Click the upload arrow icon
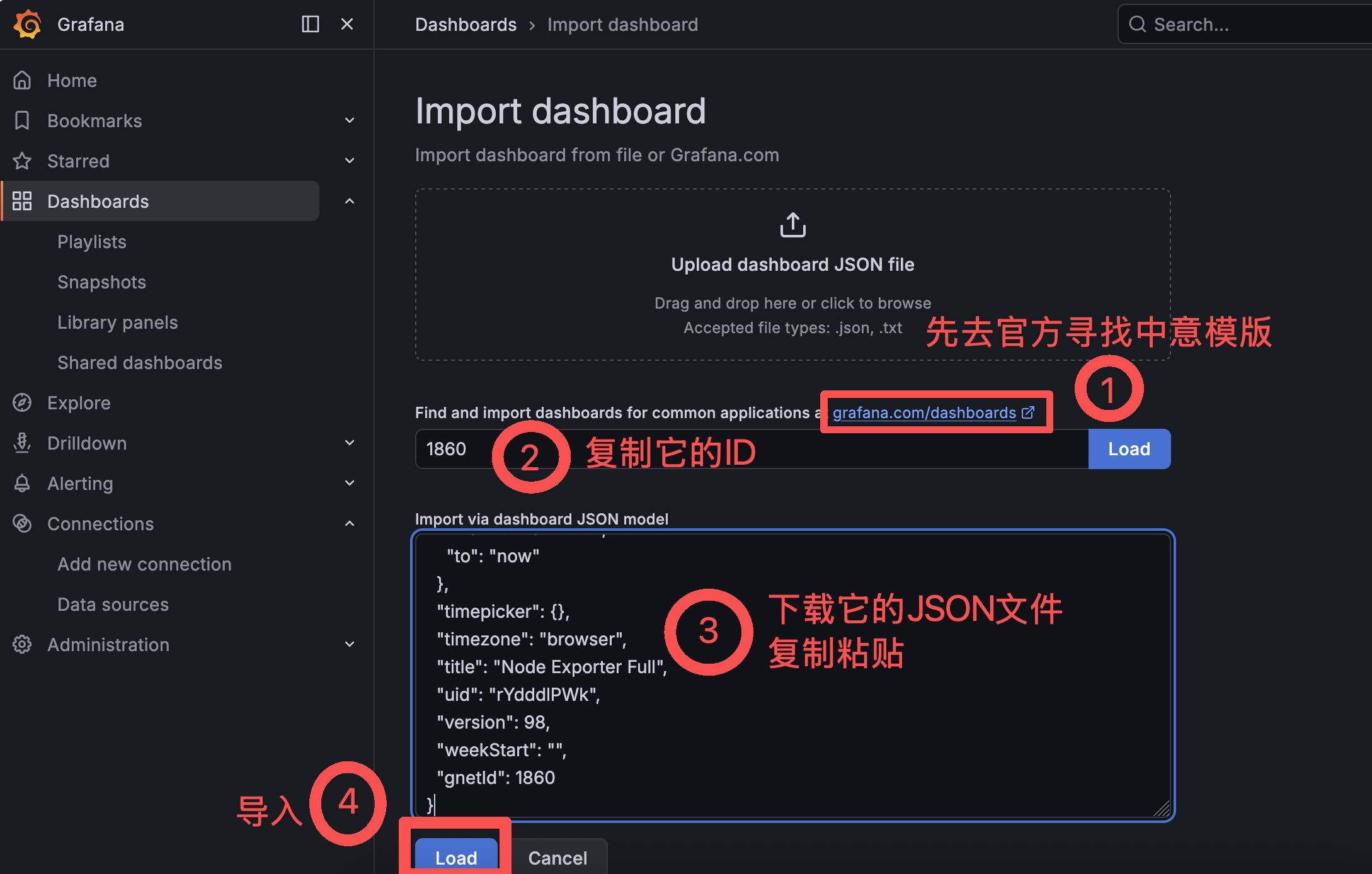Screen dimensions: 1372x874 792,225
